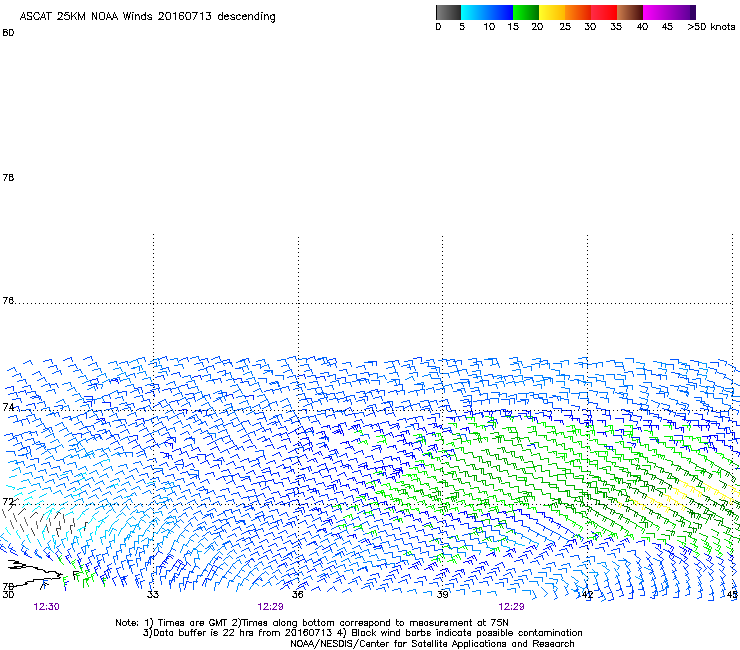Click the green 15-20 knots legend swatch
This screenshot has height=650, width=740.
(526, 12)
